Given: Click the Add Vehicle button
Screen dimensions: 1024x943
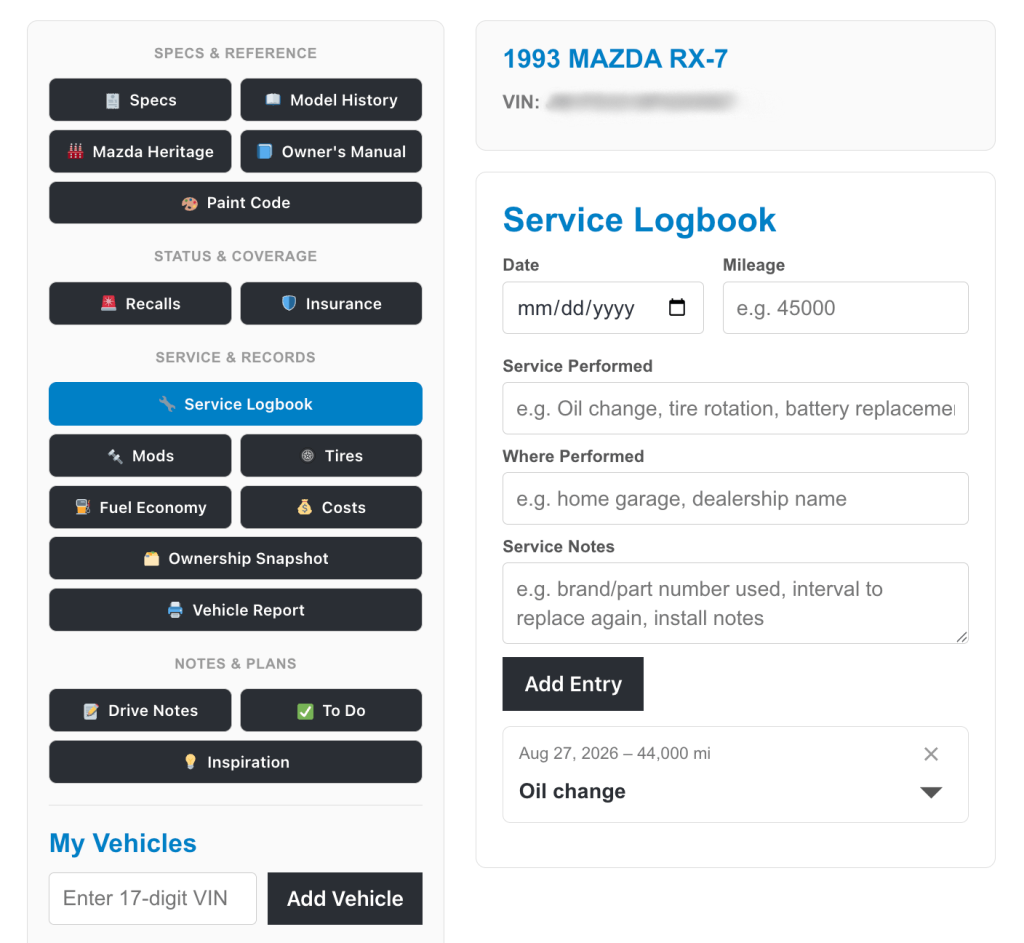Looking at the screenshot, I should [x=345, y=899].
